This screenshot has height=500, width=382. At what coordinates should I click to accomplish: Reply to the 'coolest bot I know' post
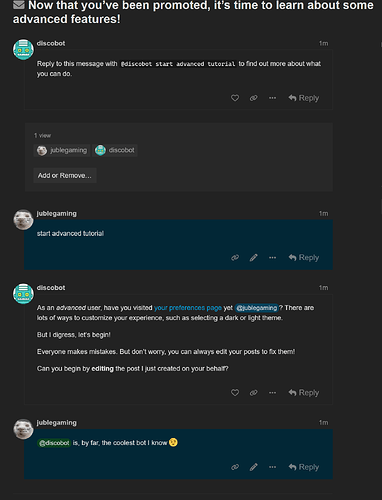tap(304, 467)
